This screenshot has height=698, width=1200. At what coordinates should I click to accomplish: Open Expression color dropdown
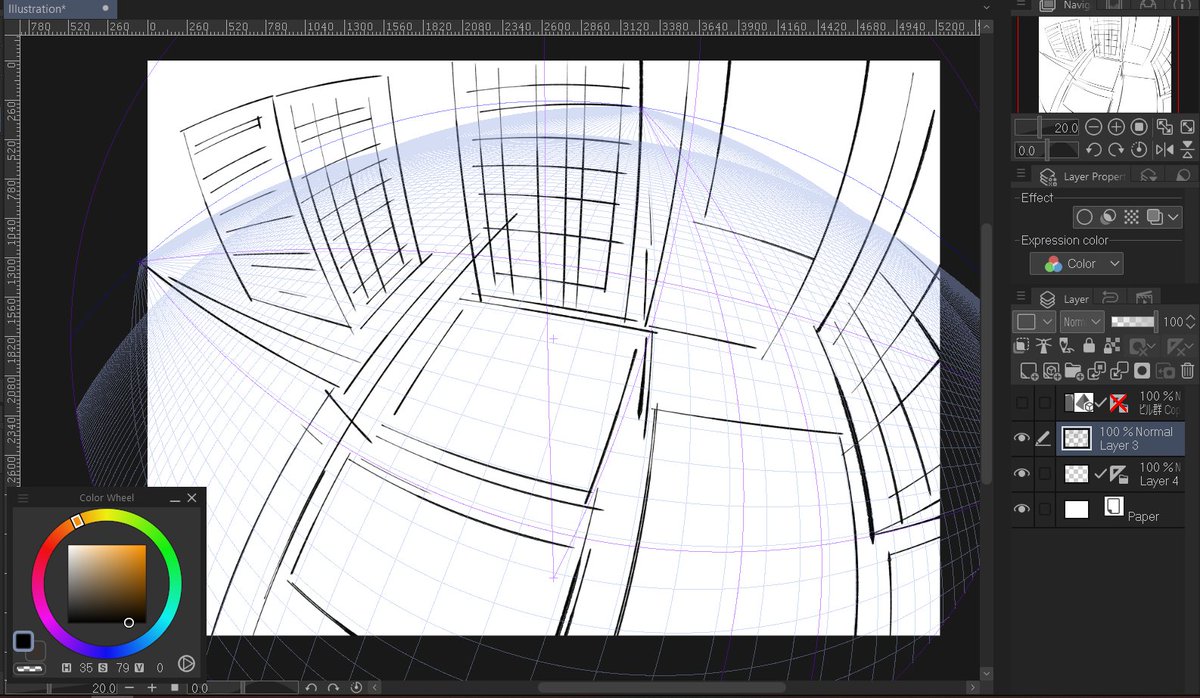click(1076, 264)
